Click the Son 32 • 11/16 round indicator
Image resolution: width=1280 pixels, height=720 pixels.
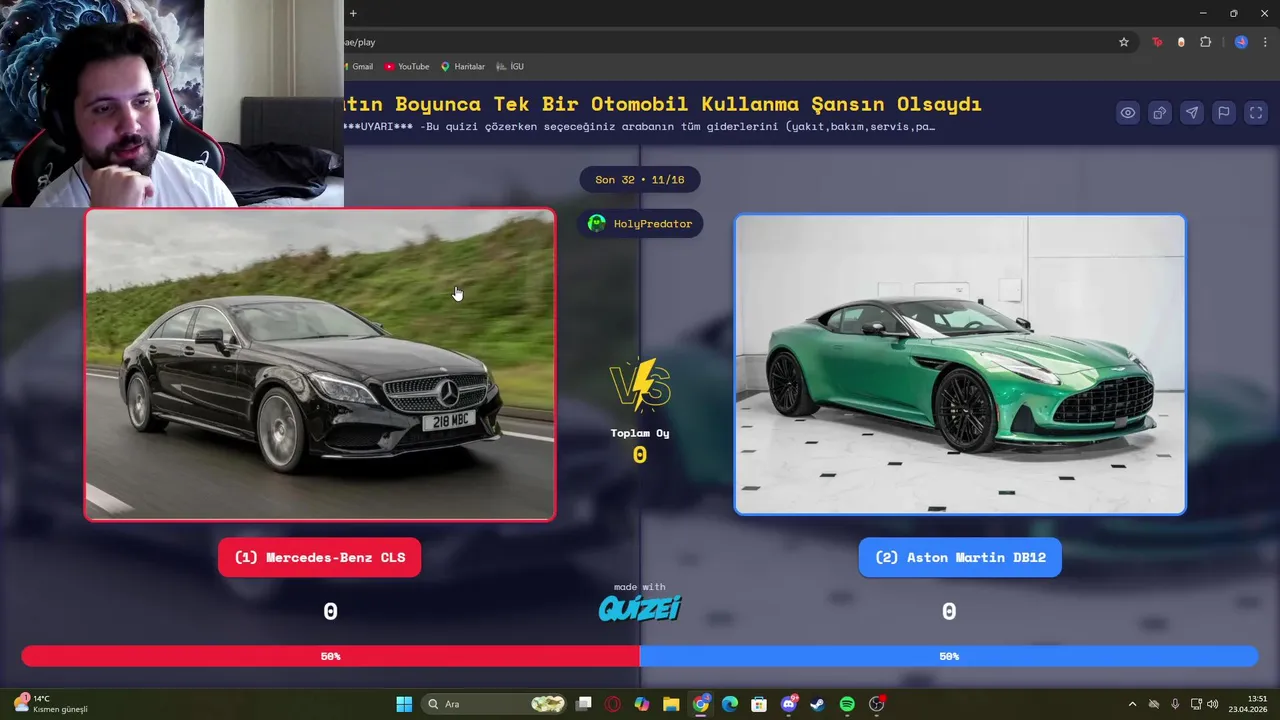coord(640,180)
